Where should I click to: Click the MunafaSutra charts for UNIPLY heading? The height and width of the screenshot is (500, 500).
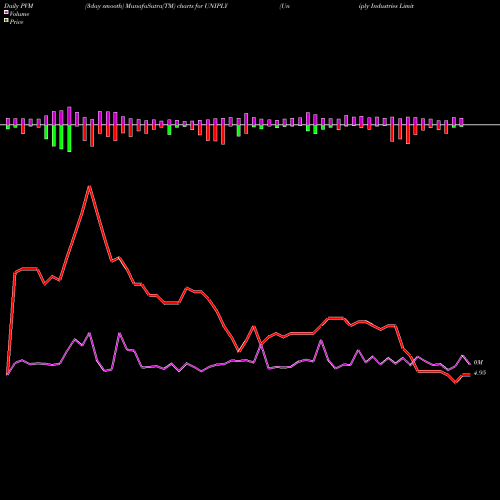click(x=156, y=6)
